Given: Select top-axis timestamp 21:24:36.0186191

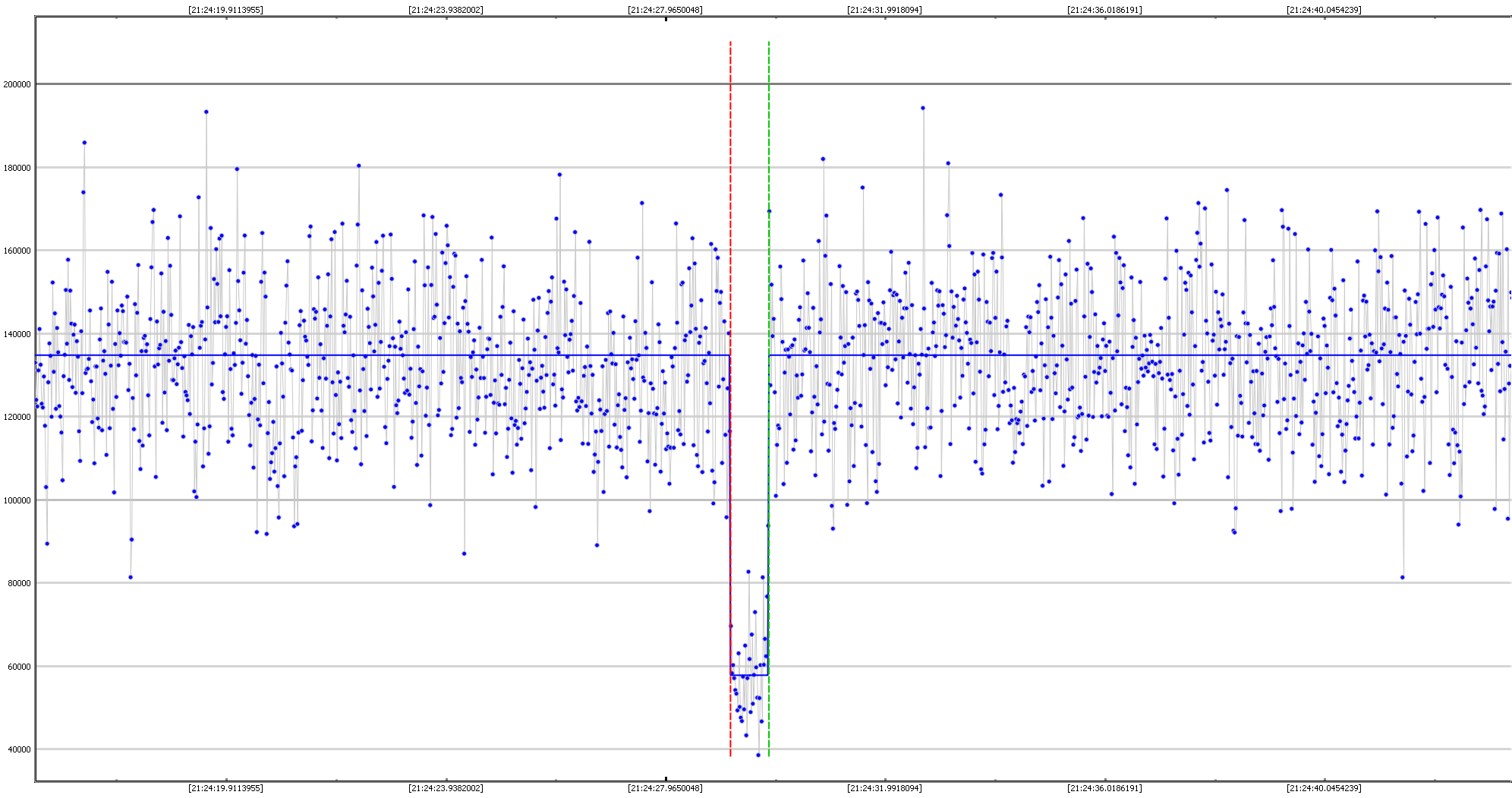Looking at the screenshot, I should [x=1104, y=10].
